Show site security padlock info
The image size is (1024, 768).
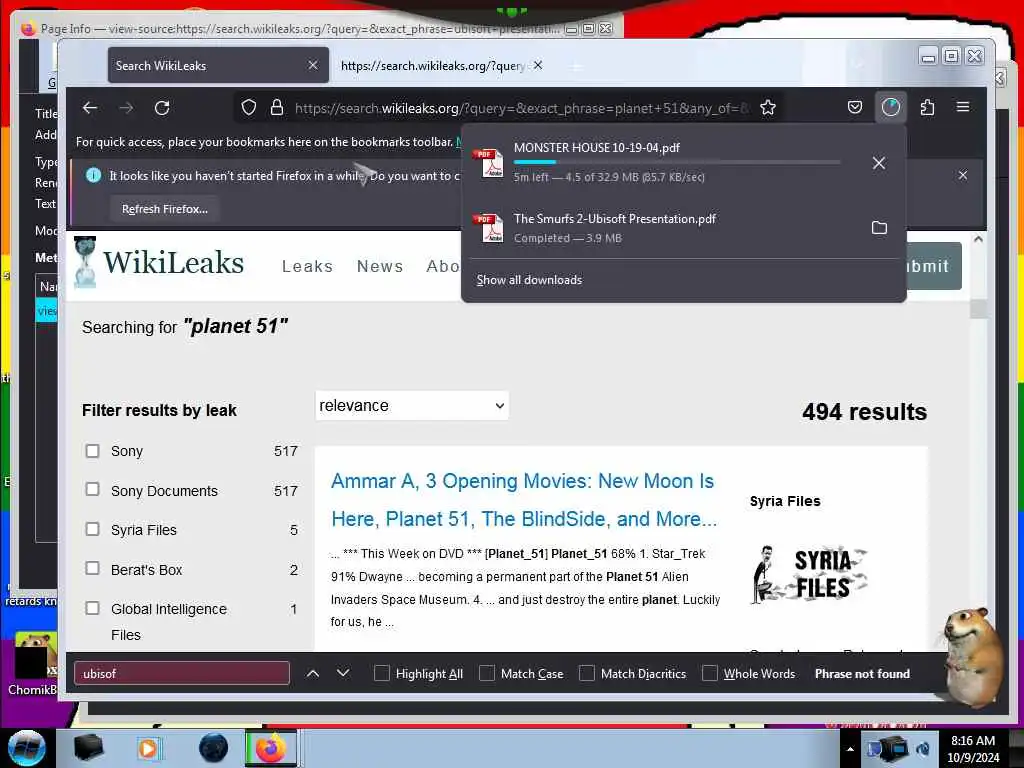[x=277, y=107]
